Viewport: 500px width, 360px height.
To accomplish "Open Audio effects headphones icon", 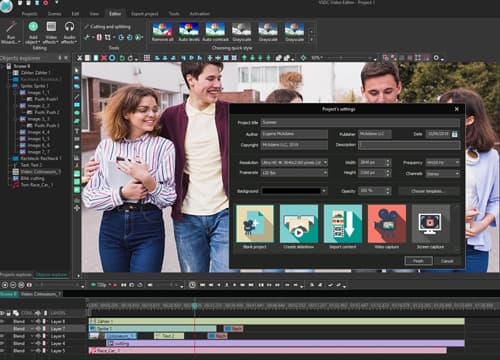I will click(x=69, y=27).
